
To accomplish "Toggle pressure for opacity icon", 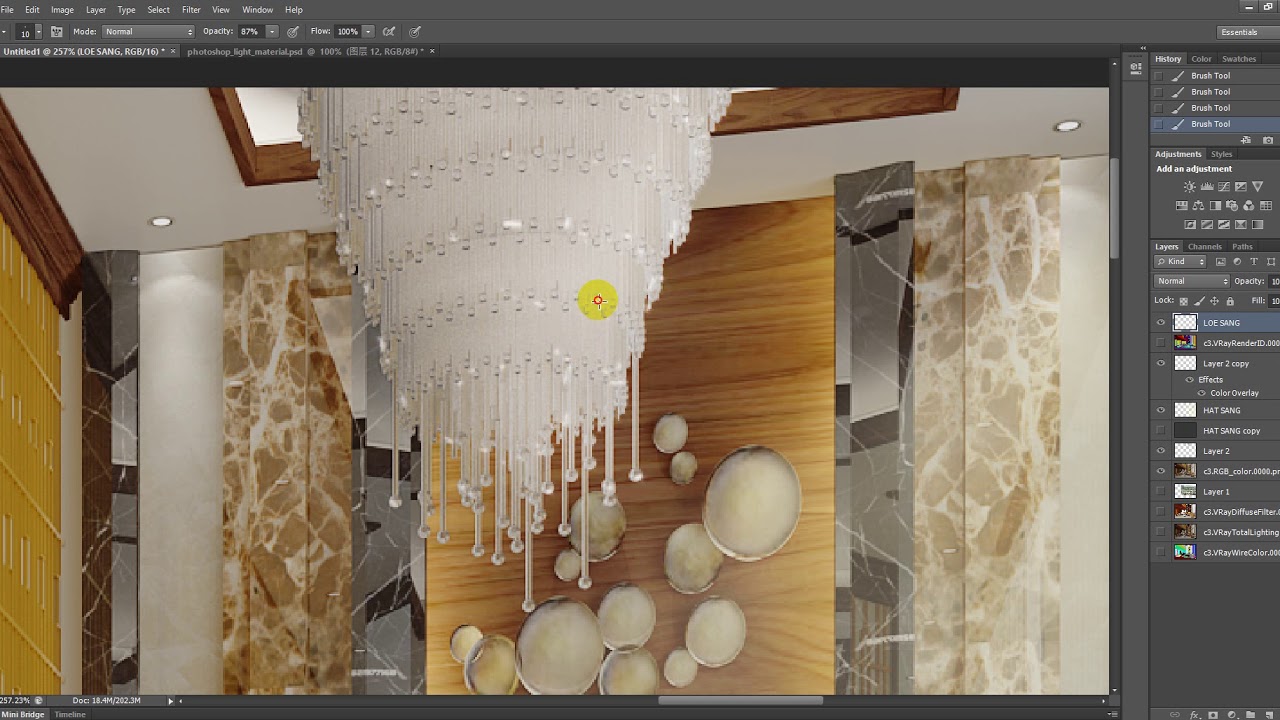I will coord(293,32).
